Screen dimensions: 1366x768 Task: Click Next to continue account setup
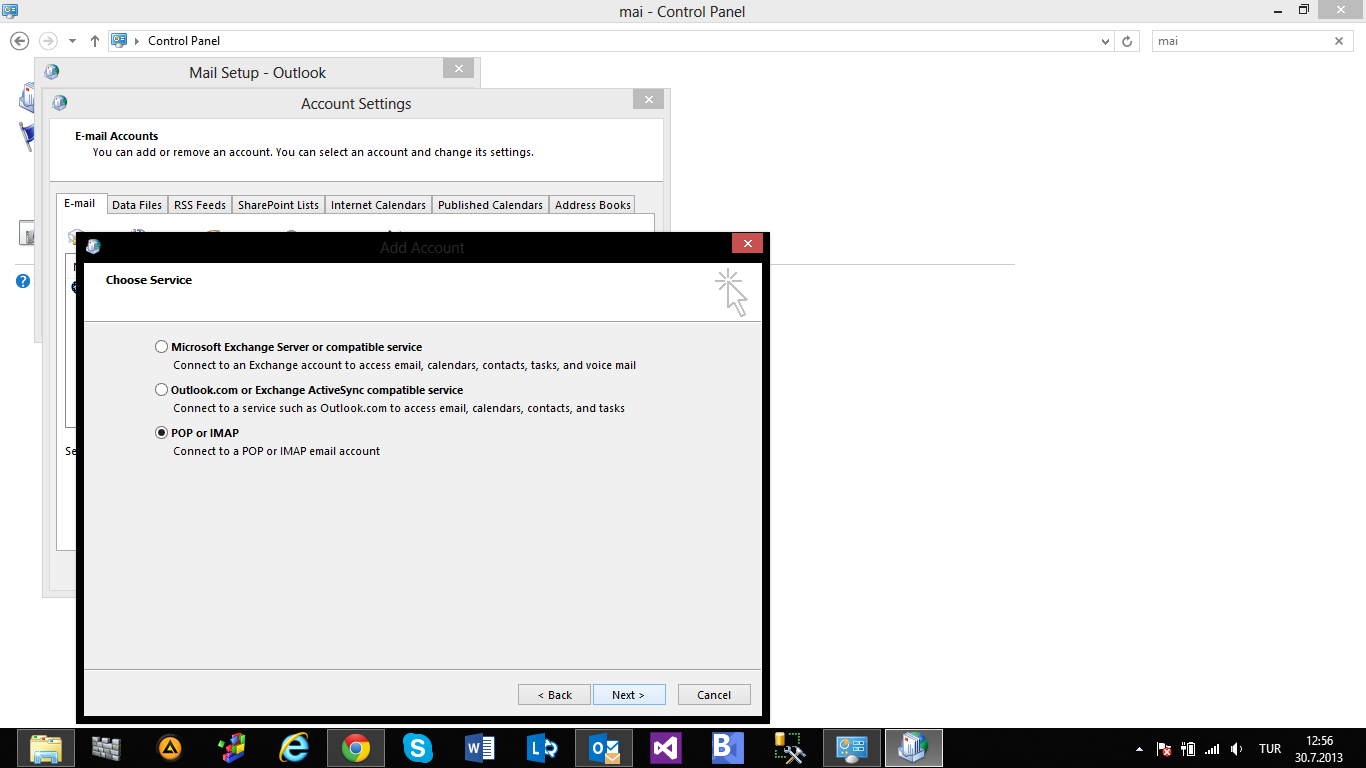click(629, 695)
